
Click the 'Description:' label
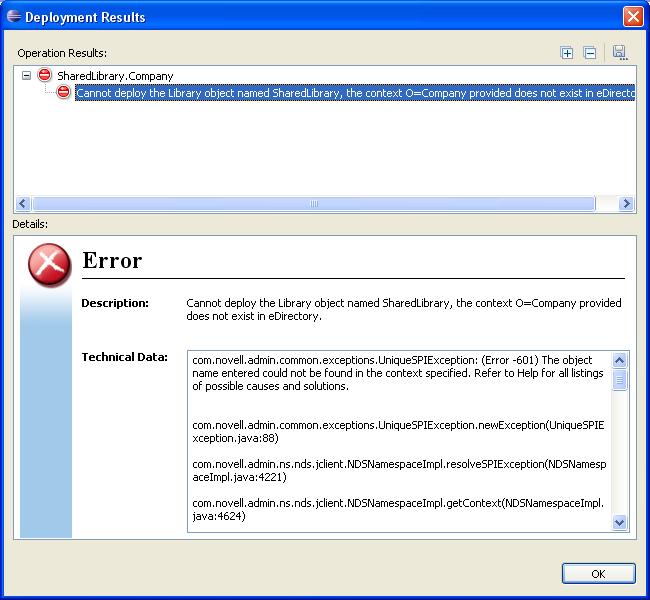click(x=115, y=303)
